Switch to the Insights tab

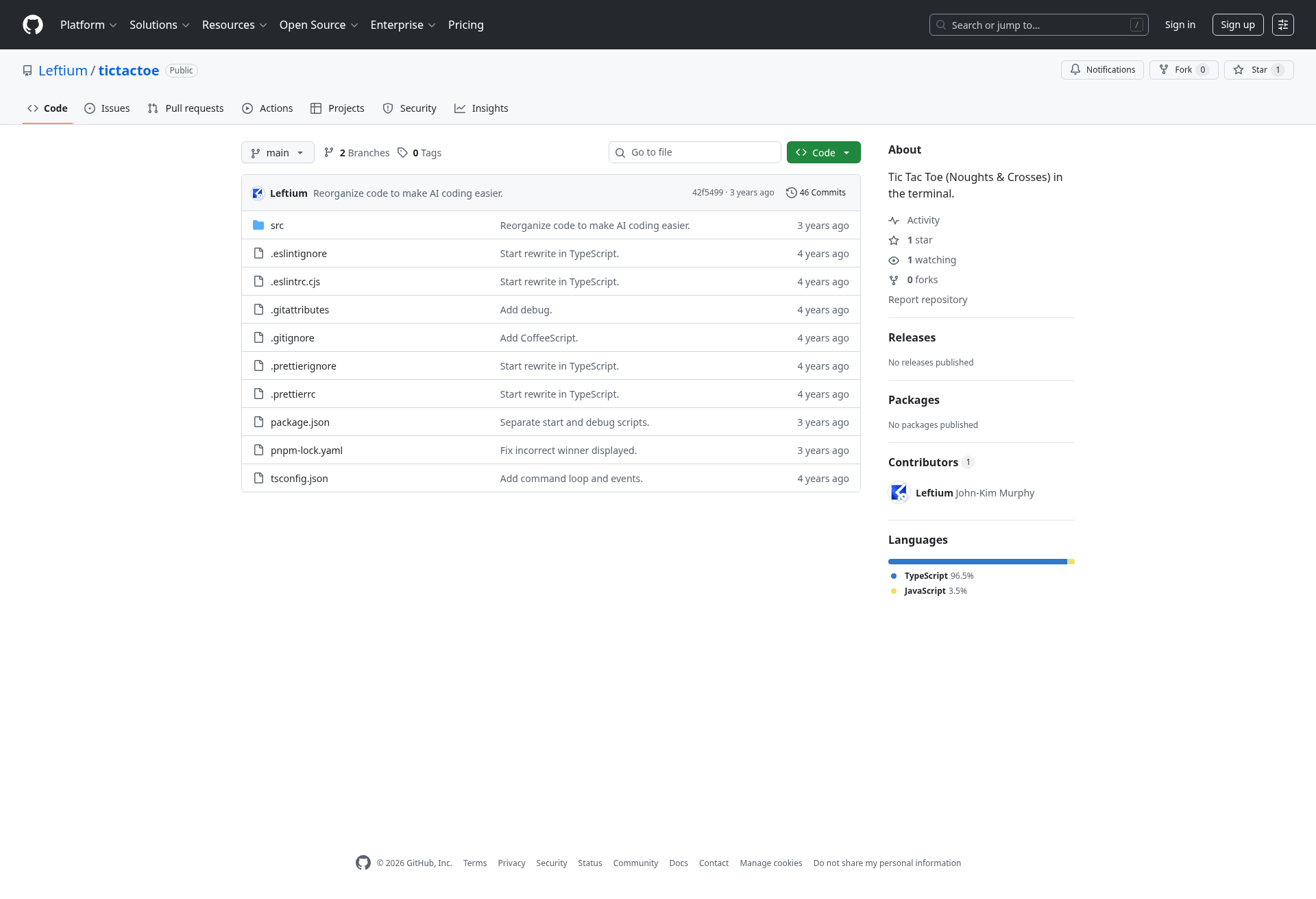click(x=481, y=108)
